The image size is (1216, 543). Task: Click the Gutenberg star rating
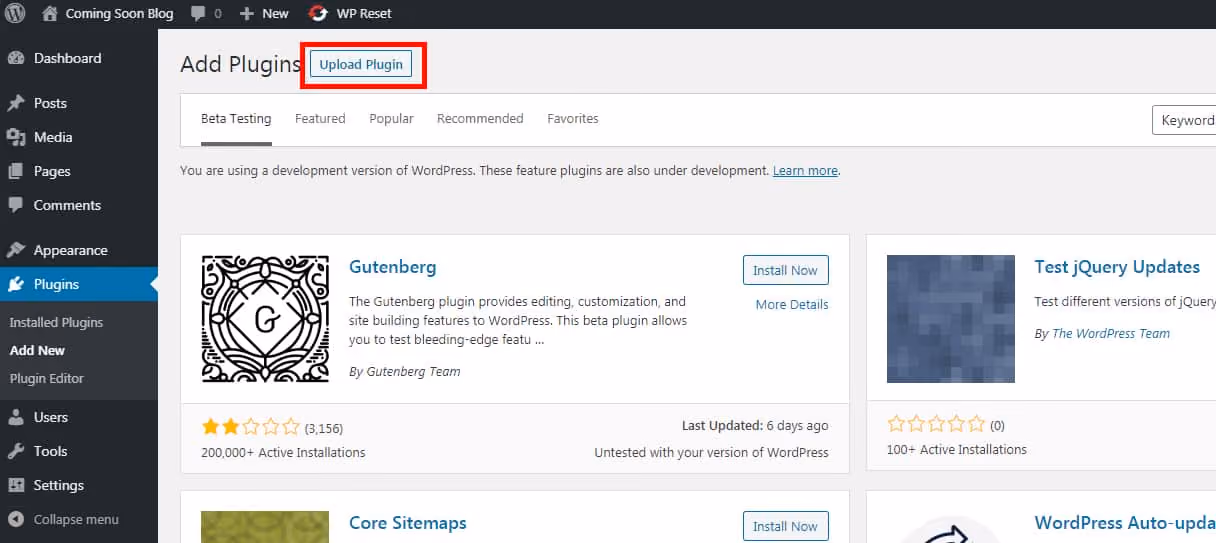[250, 428]
